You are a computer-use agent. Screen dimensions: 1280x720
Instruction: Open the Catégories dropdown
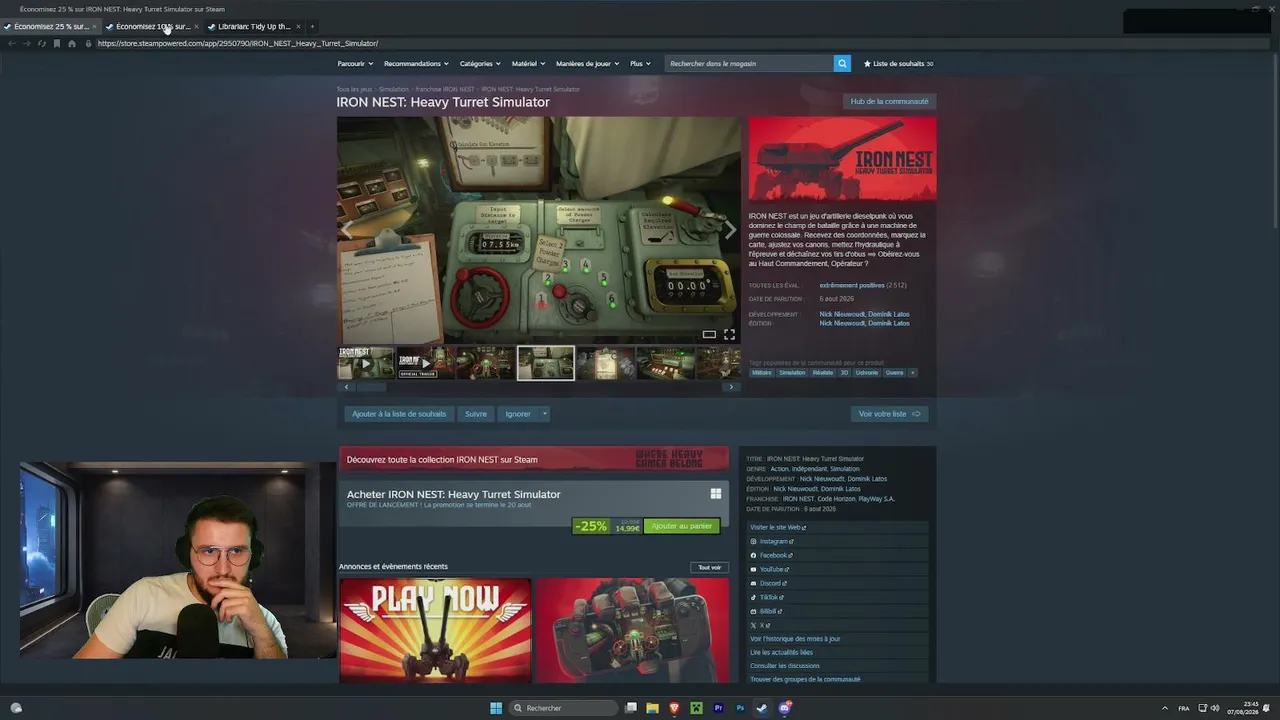tap(480, 63)
